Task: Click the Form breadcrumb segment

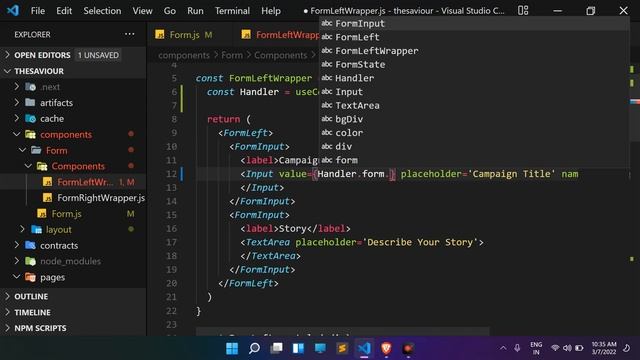Action: pos(232,55)
